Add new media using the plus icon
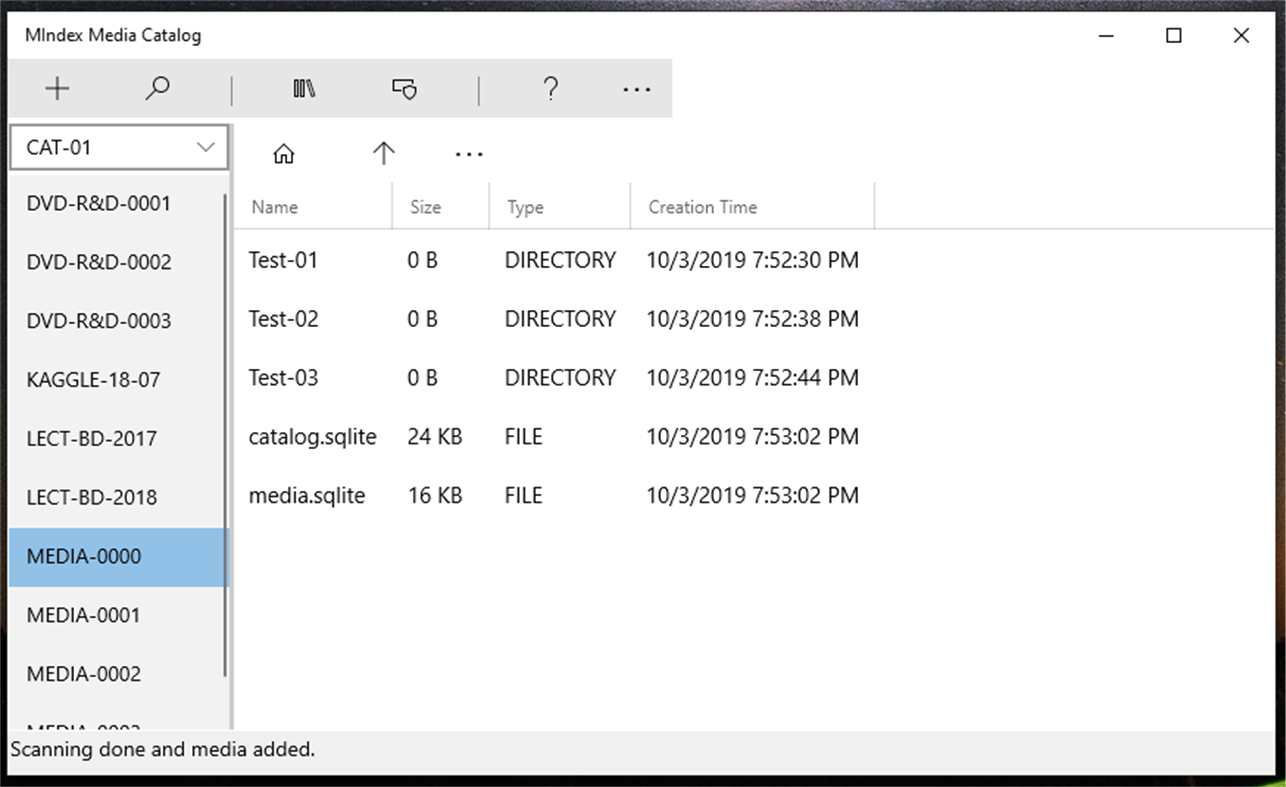The height and width of the screenshot is (787, 1286). pos(57,88)
